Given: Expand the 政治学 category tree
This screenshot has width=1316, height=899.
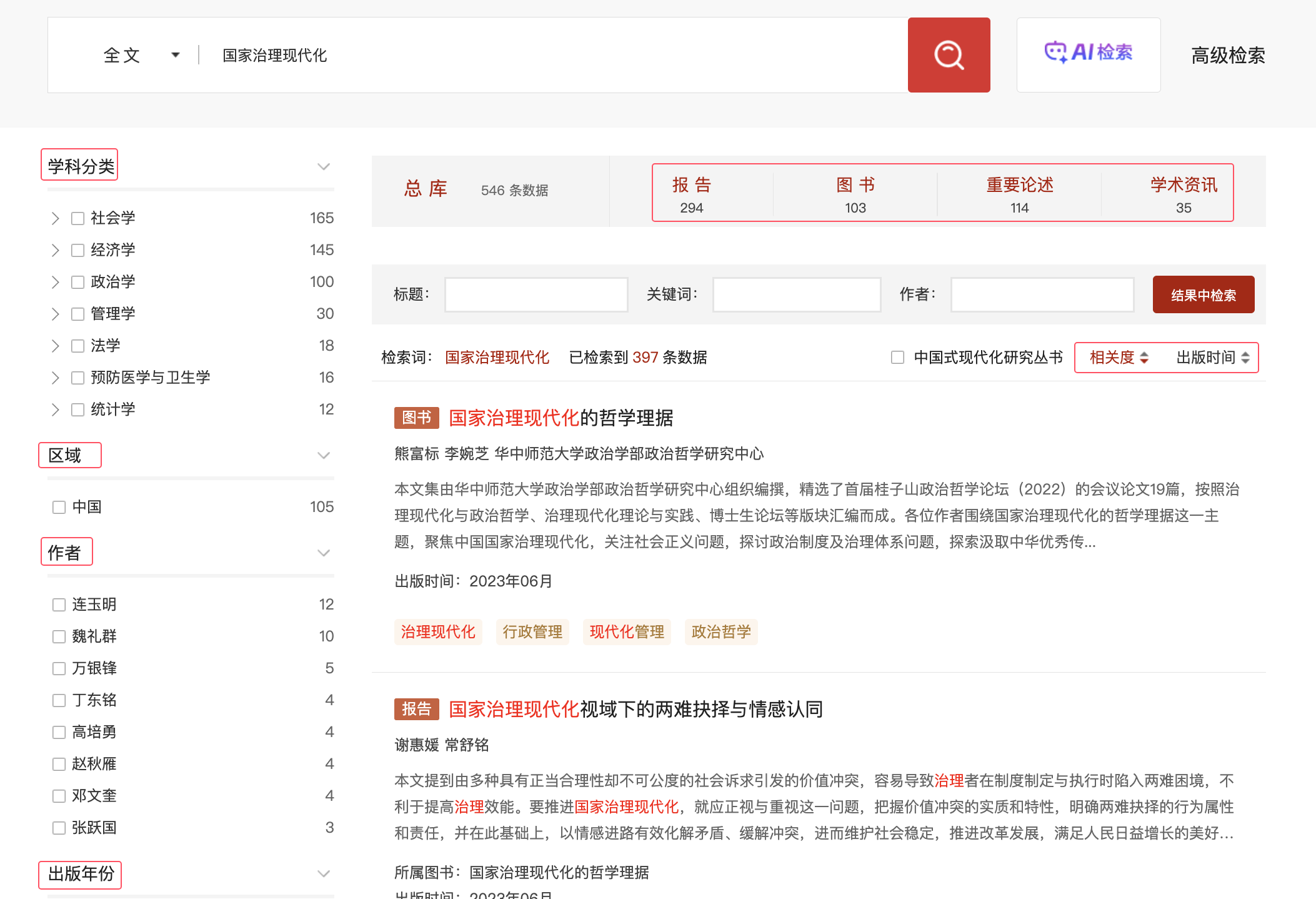Looking at the screenshot, I should click(55, 282).
